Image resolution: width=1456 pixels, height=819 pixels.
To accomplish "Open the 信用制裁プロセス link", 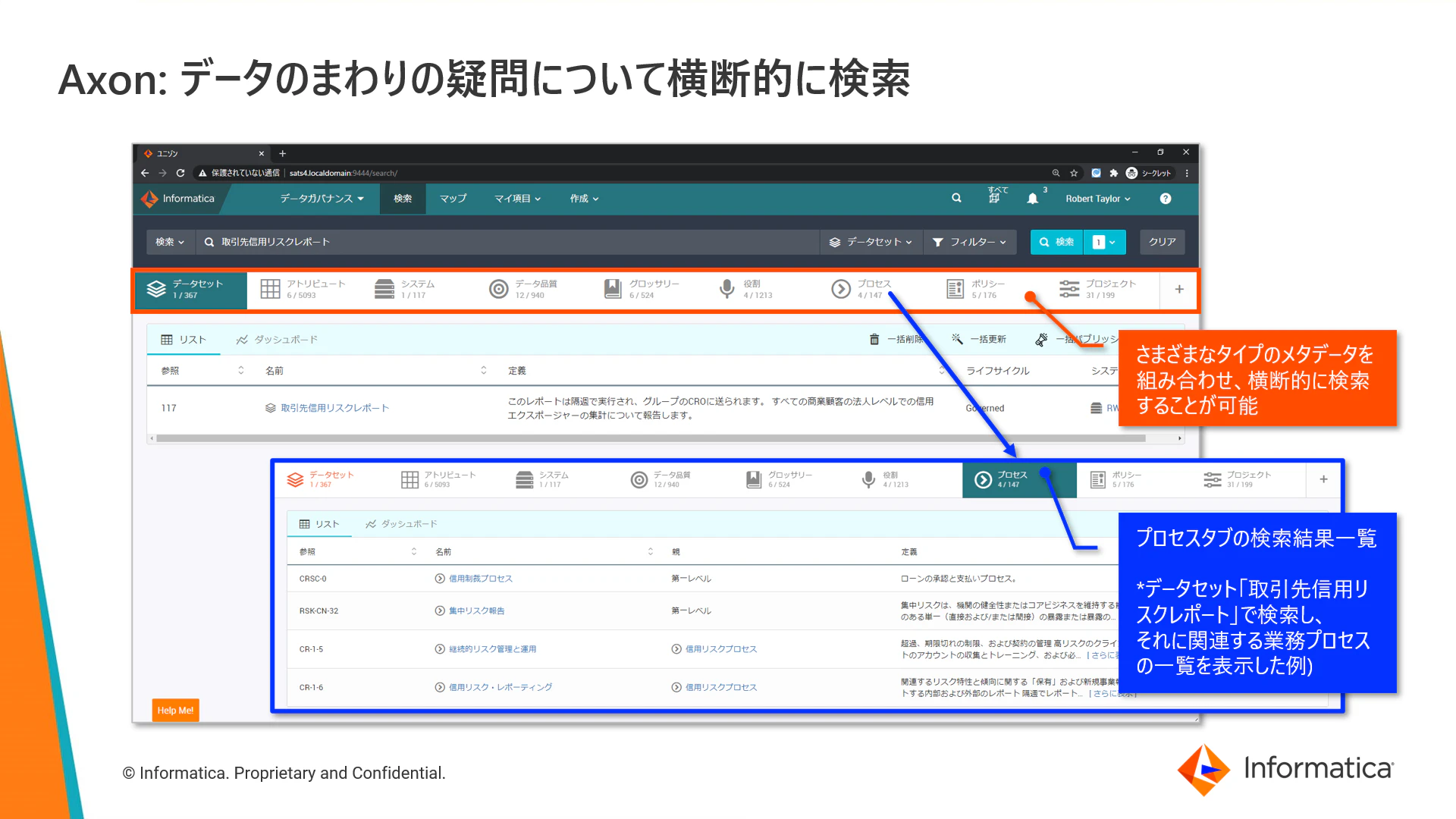I will tap(481, 579).
